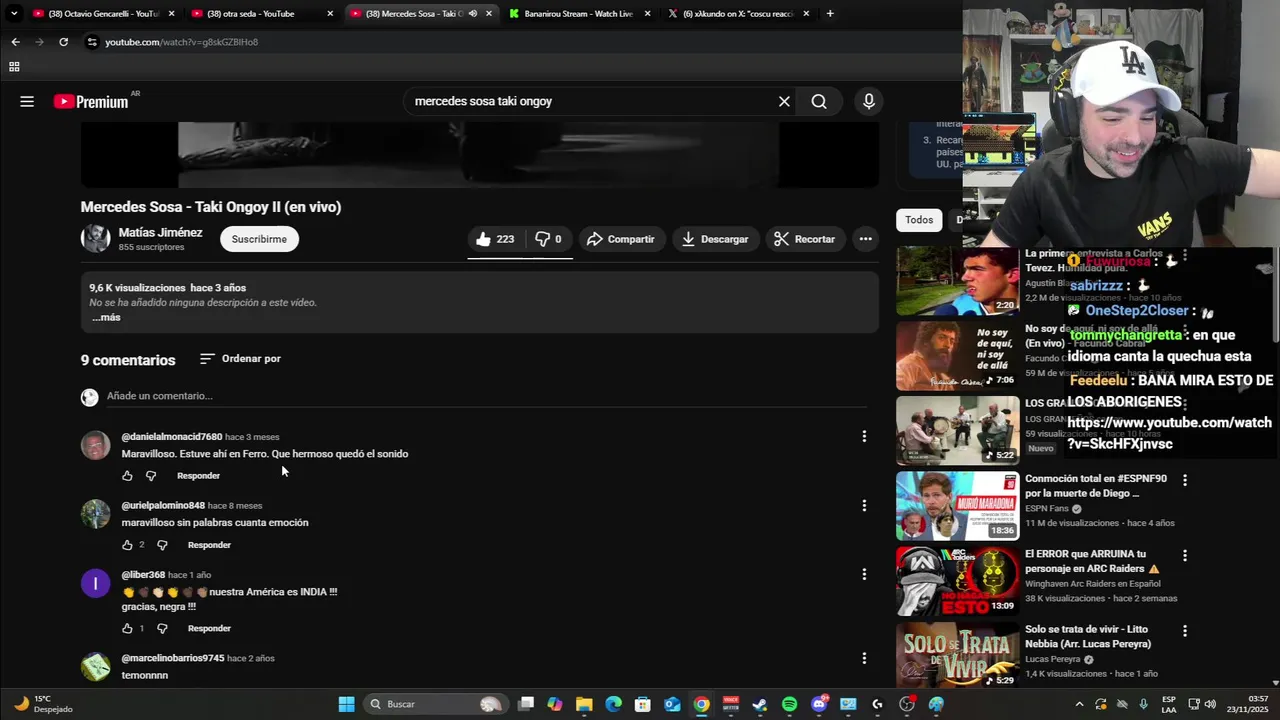The width and height of the screenshot is (1280, 720).
Task: Like the comment by @liber368
Action: 127,628
